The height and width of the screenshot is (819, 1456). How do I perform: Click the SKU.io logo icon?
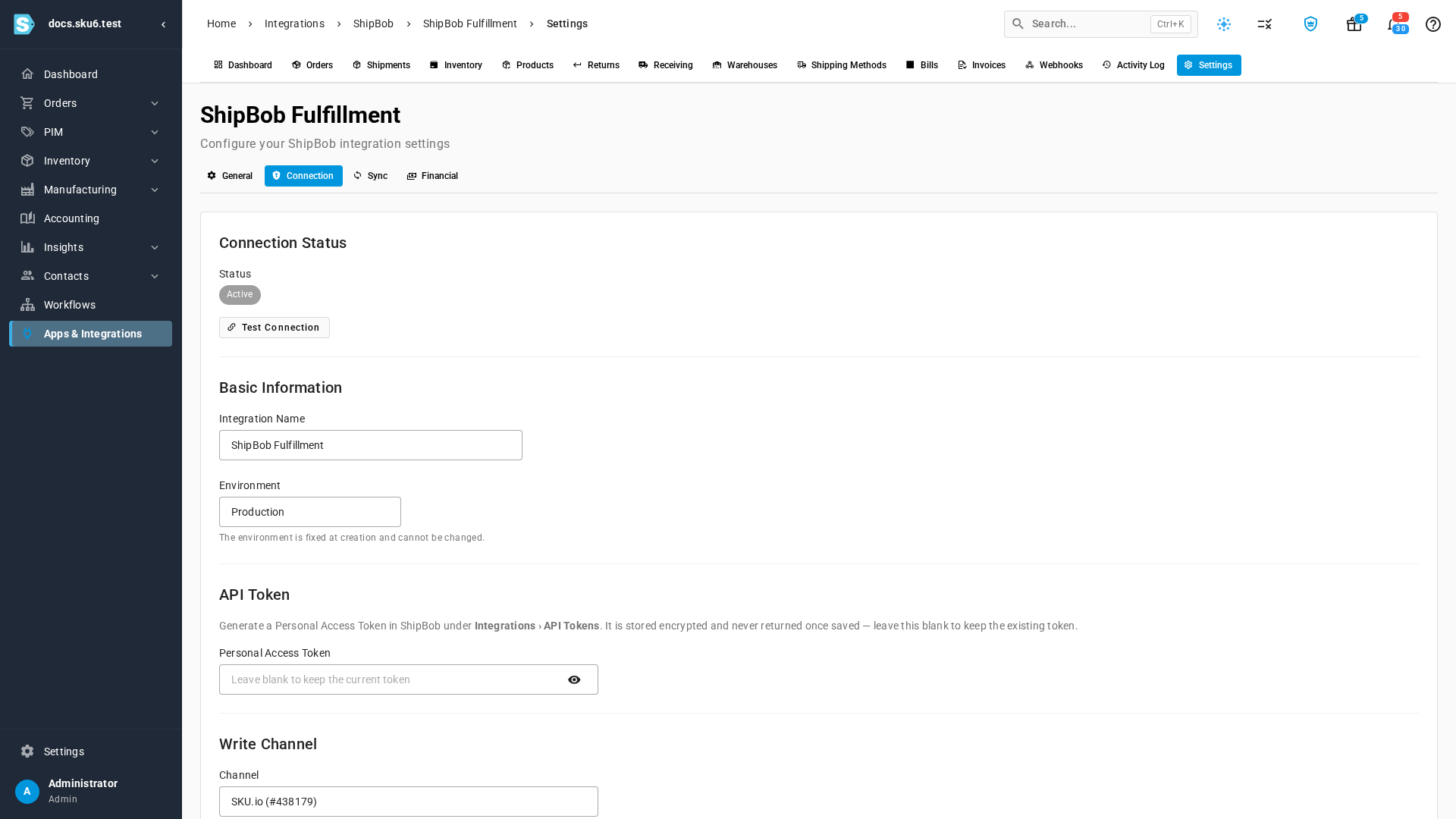[24, 24]
